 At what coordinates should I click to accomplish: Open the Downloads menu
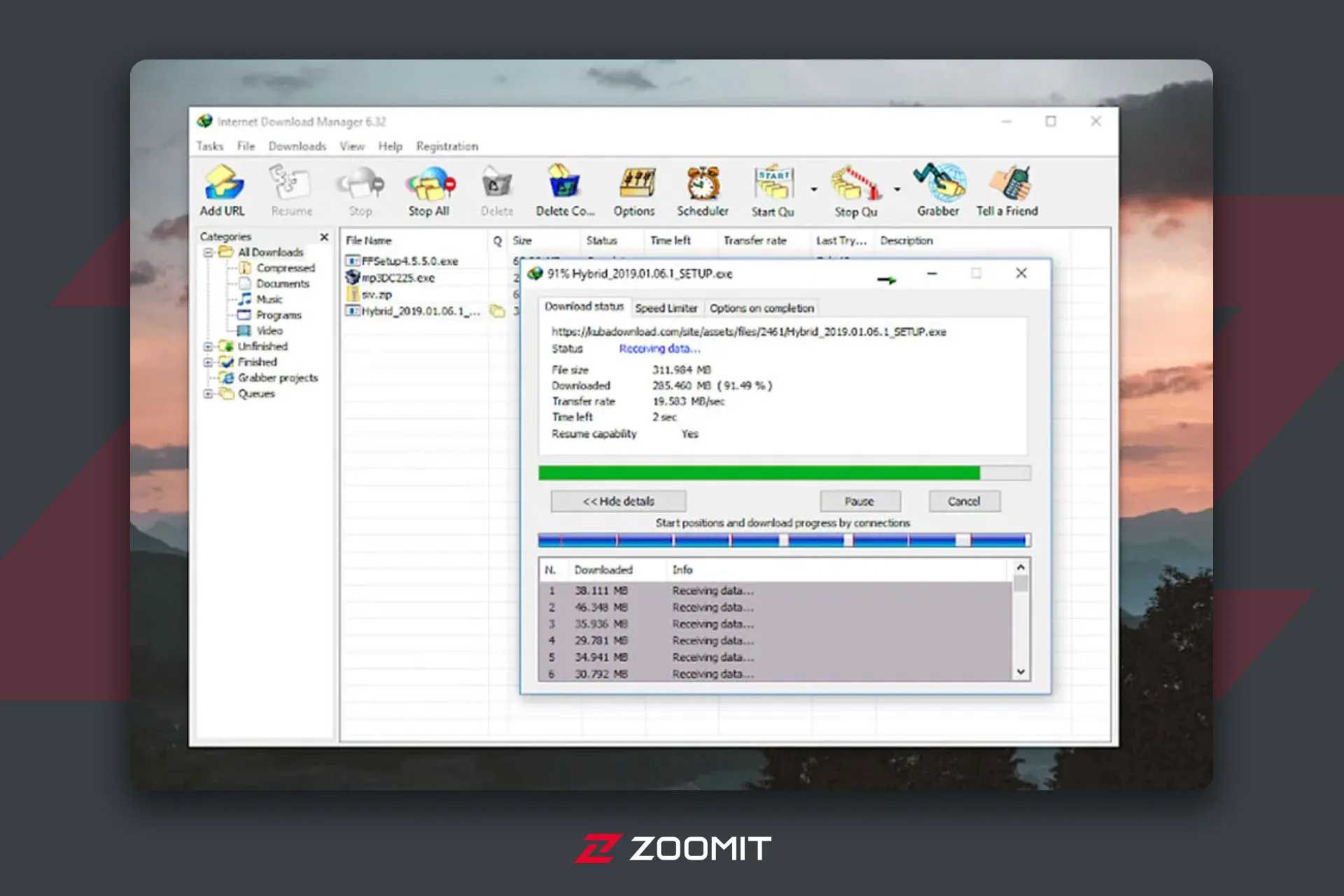pyautogui.click(x=297, y=146)
